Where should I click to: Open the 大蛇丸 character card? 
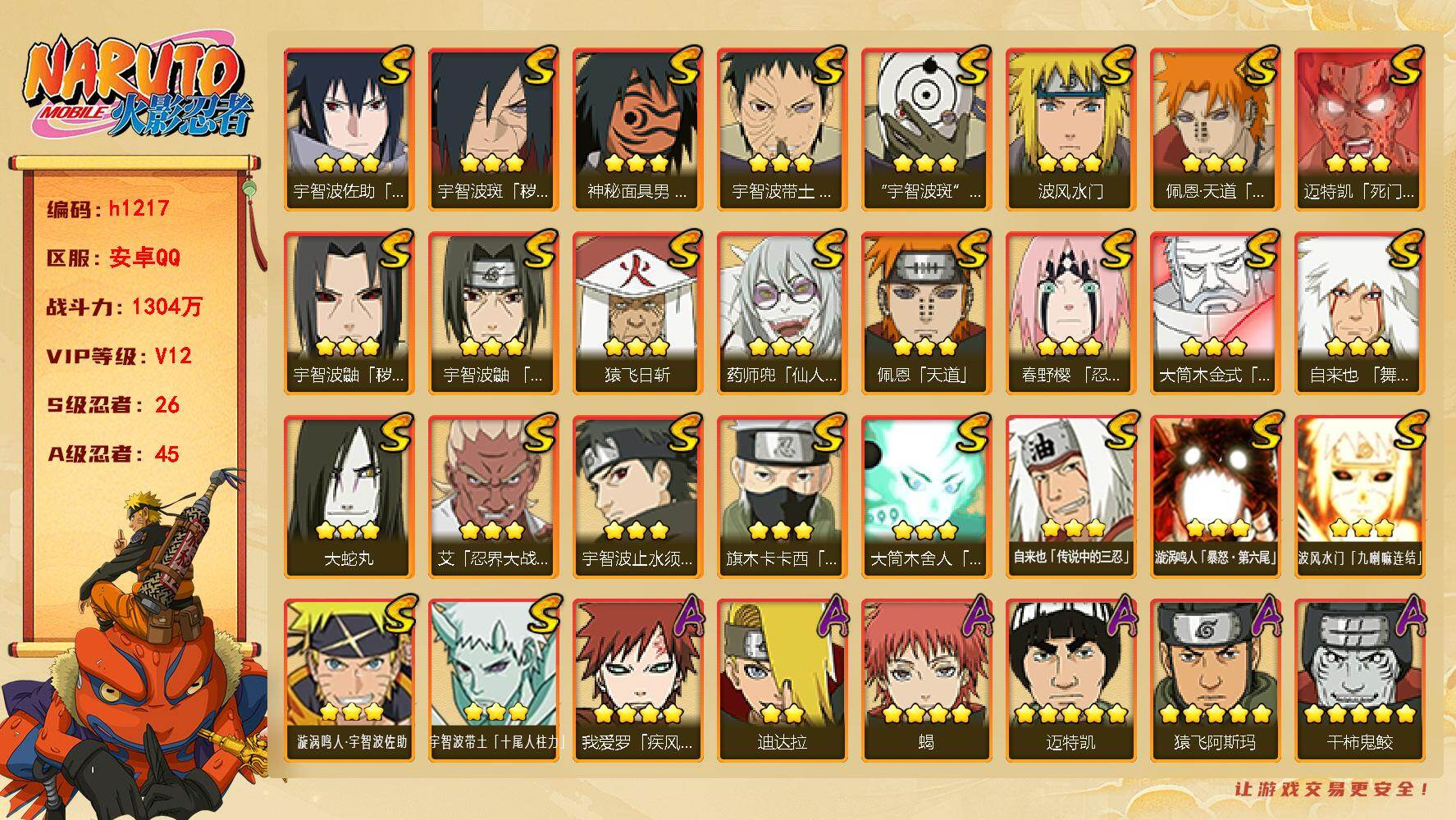(x=349, y=497)
